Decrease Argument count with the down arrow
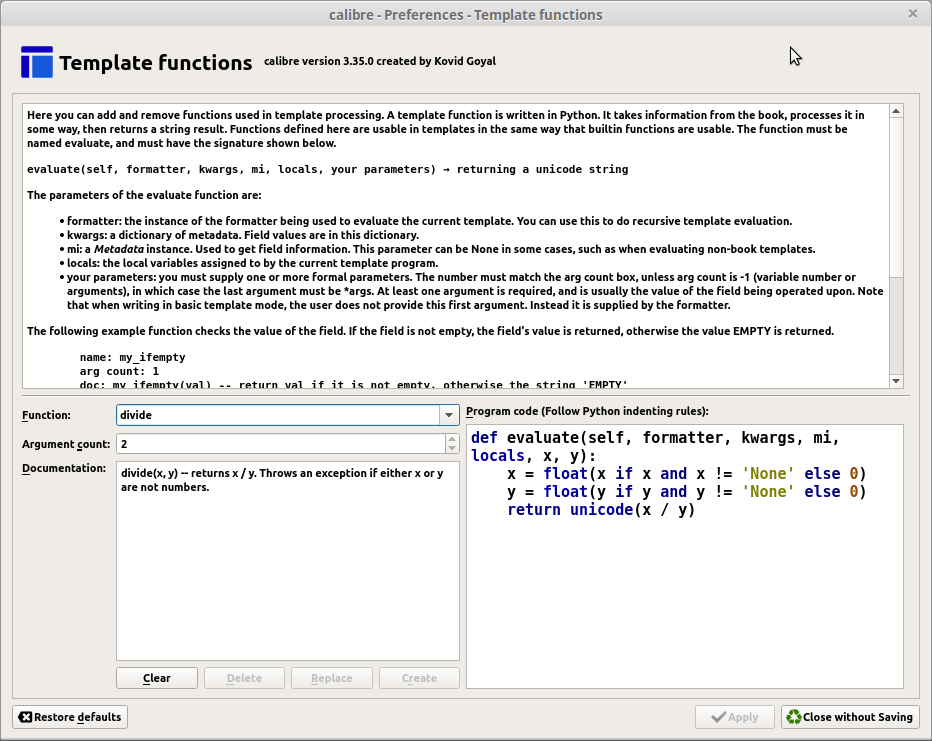Image resolution: width=932 pixels, height=741 pixels. pos(452,448)
